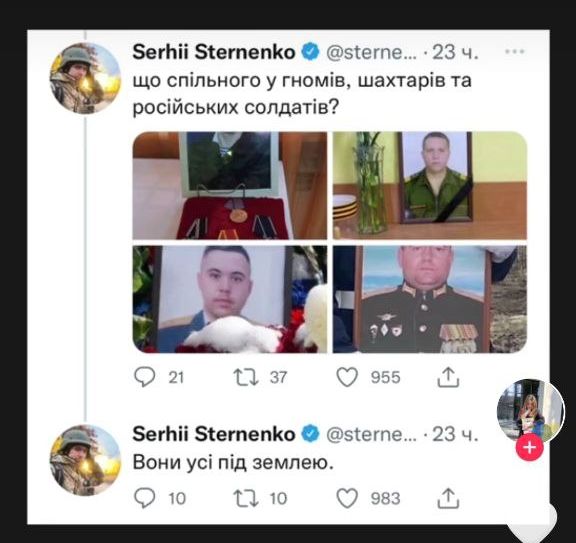The image size is (576, 543).
Task: Open top-right photo with flower vase
Action: (430, 186)
